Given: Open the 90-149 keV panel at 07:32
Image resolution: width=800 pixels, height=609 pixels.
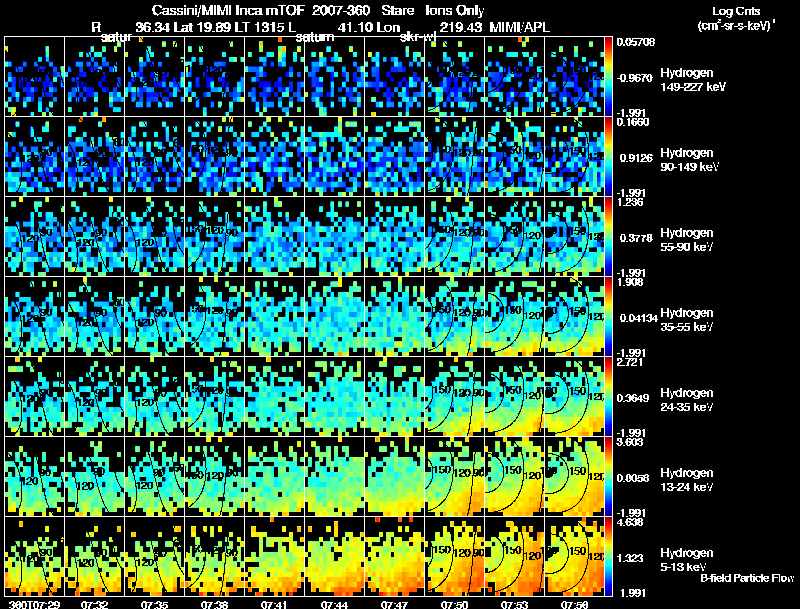Looking at the screenshot, I should tap(94, 156).
